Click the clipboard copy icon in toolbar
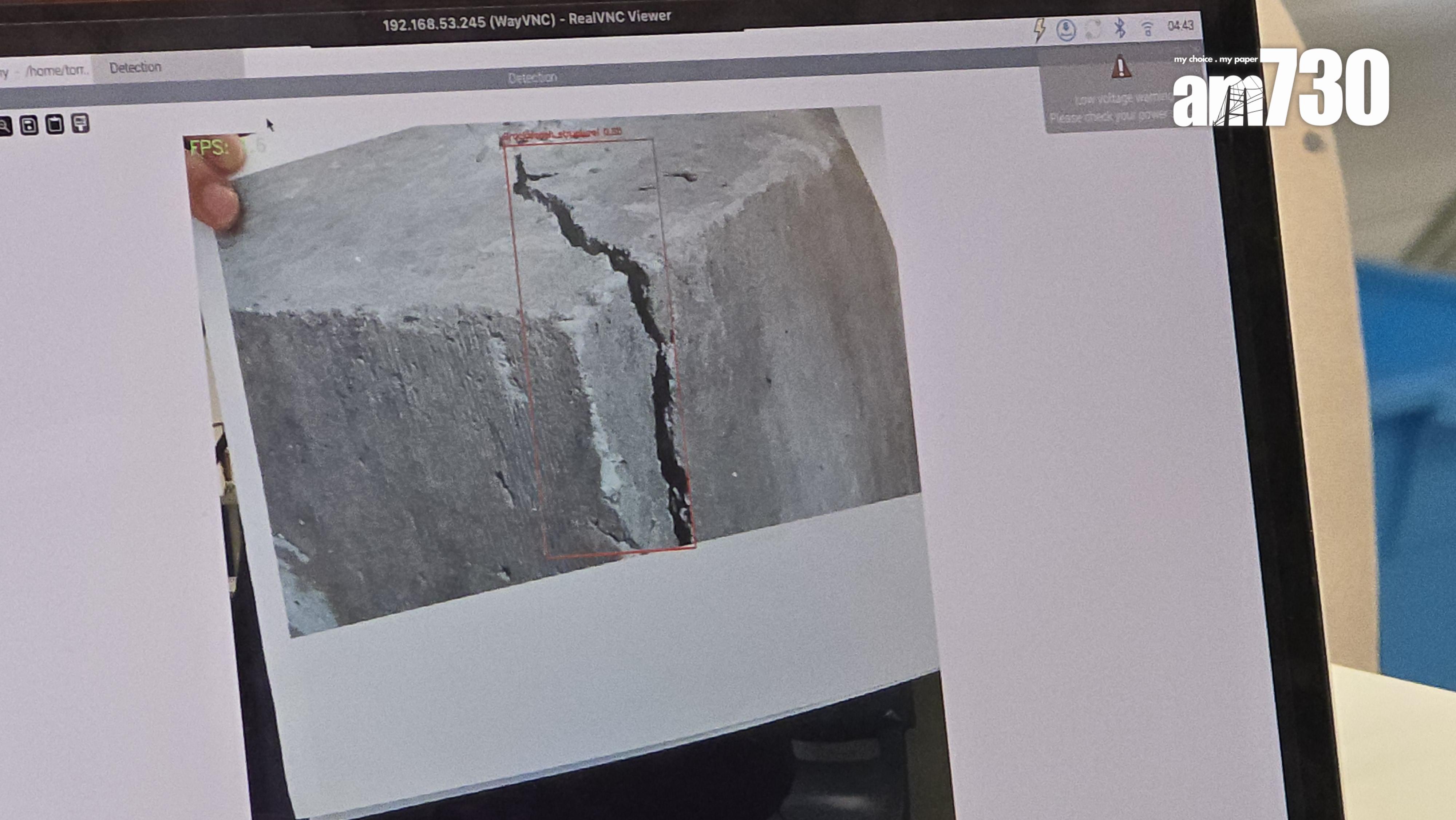 pos(55,124)
